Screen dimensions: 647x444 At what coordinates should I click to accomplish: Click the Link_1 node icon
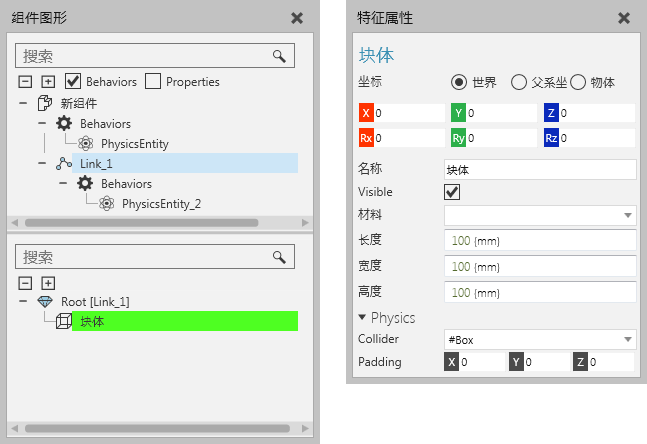(x=64, y=163)
